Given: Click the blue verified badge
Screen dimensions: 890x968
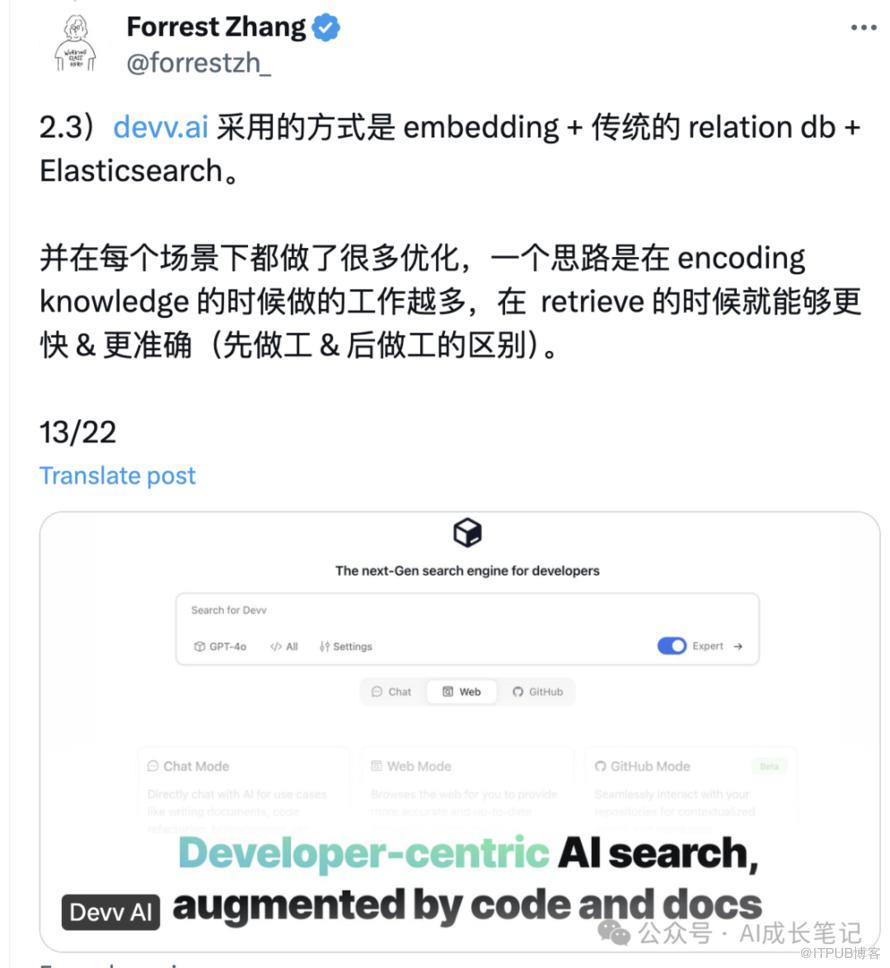Looking at the screenshot, I should 326,27.
